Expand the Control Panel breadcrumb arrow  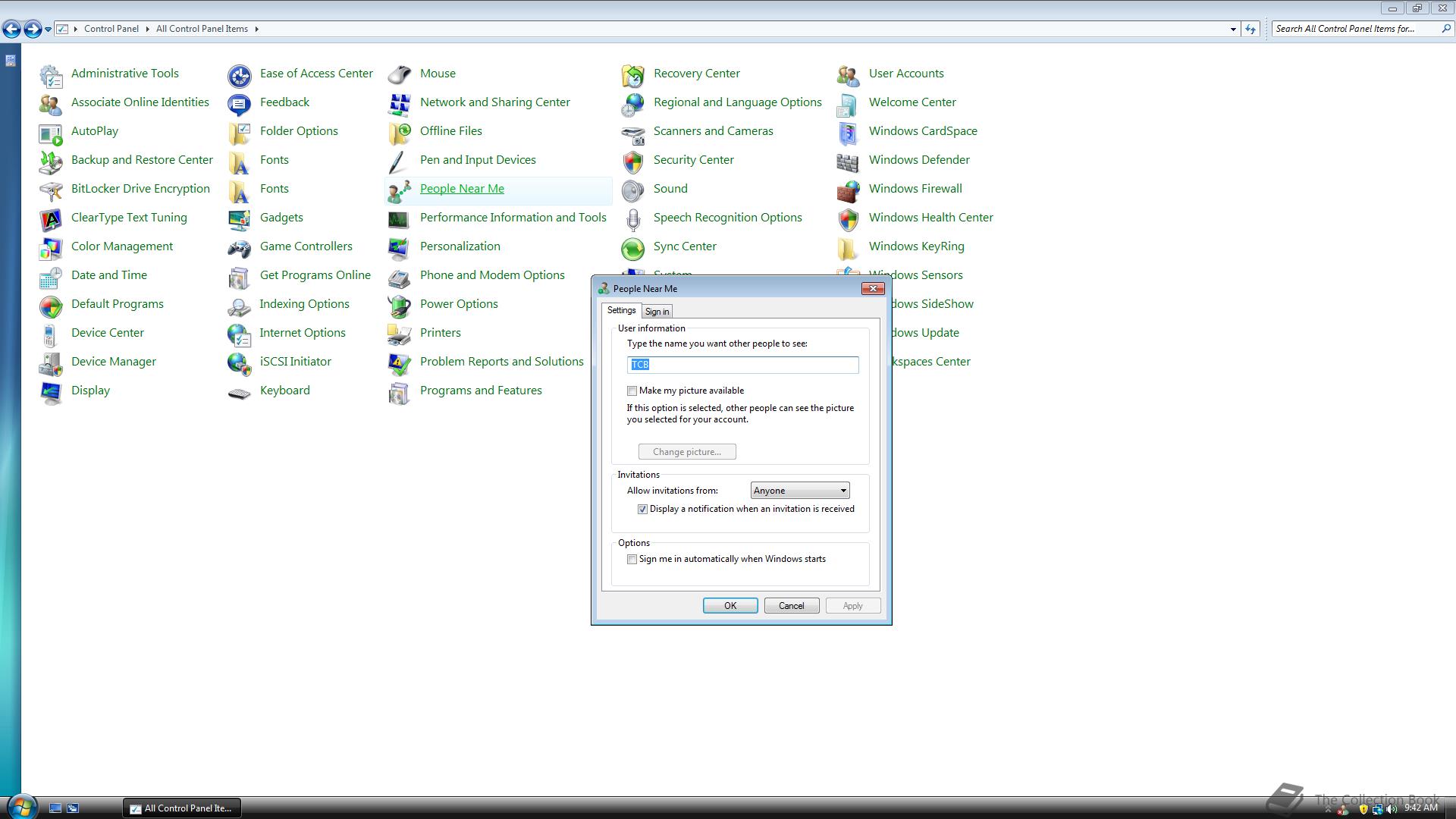tap(147, 29)
